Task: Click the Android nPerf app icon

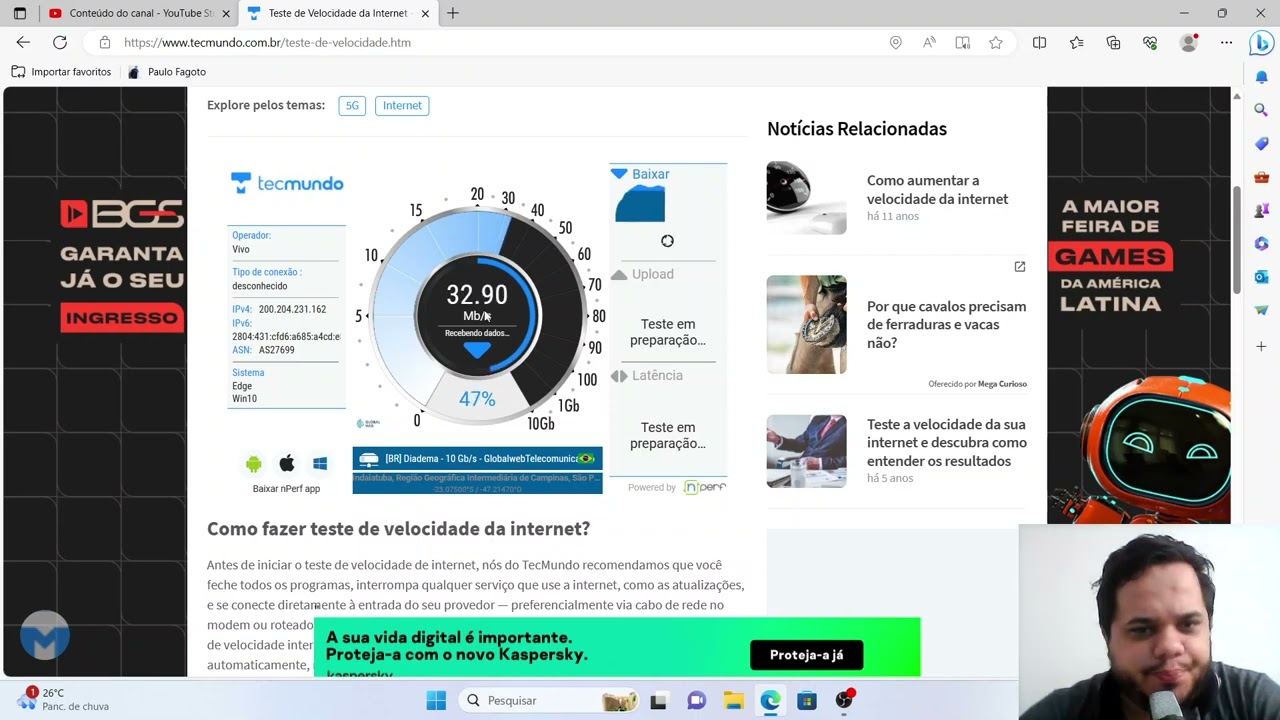Action: pyautogui.click(x=254, y=464)
